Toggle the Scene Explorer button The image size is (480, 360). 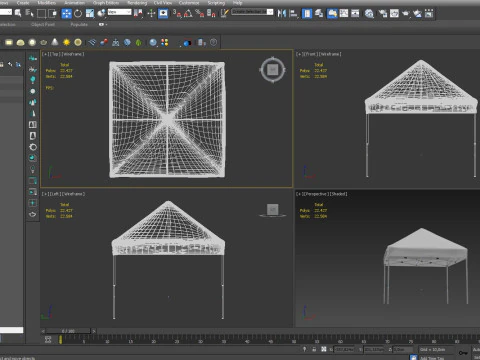click(307, 13)
